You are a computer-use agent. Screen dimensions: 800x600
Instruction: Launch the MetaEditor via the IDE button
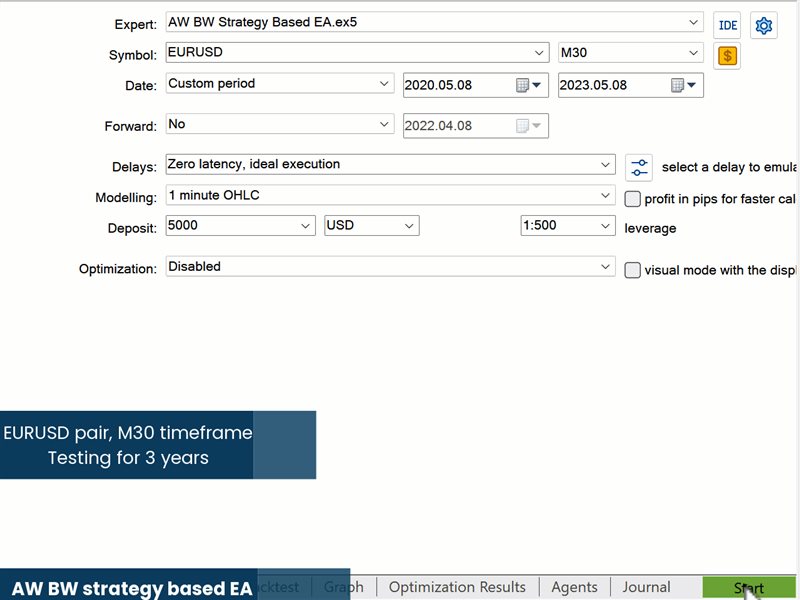pos(725,25)
